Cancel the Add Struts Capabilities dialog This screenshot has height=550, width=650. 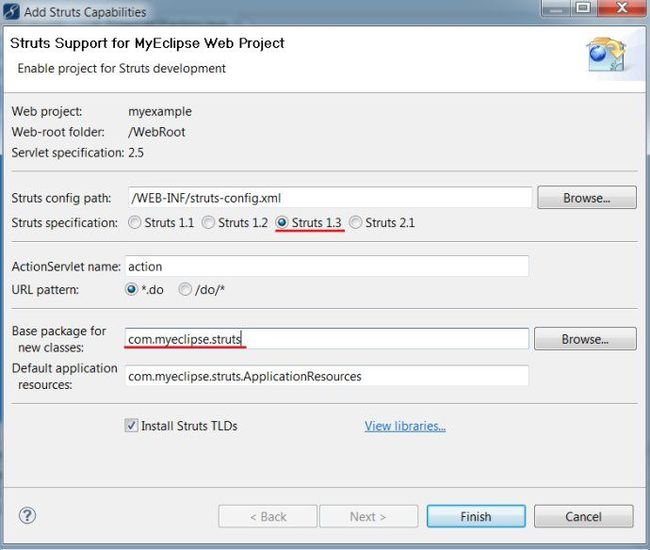tap(583, 516)
